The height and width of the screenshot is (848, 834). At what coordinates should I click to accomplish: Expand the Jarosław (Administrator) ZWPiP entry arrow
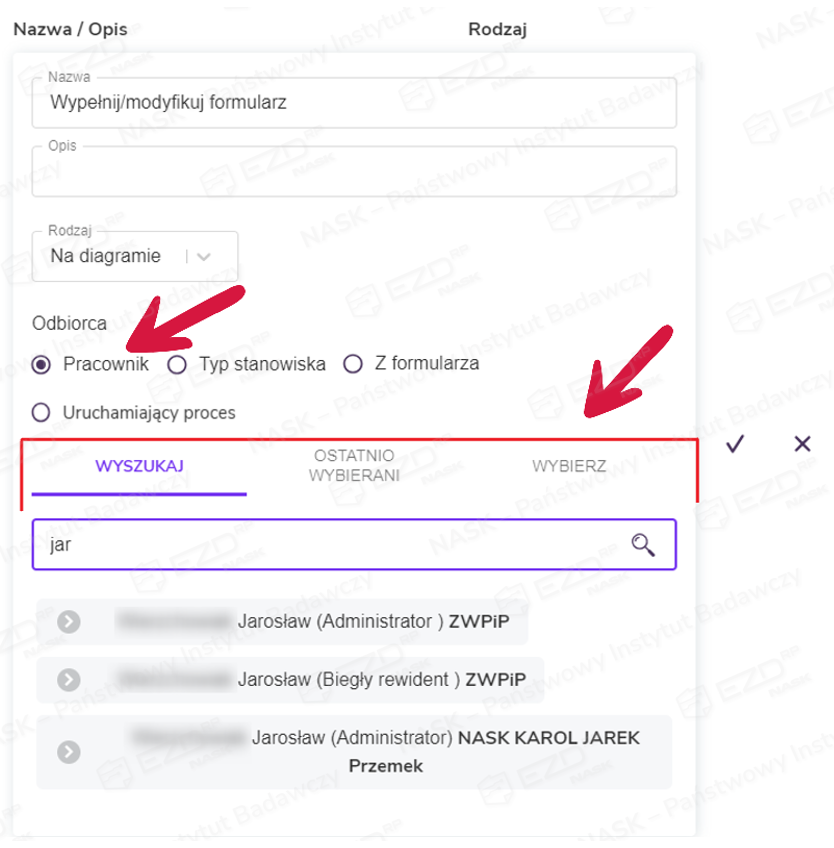click(x=68, y=622)
